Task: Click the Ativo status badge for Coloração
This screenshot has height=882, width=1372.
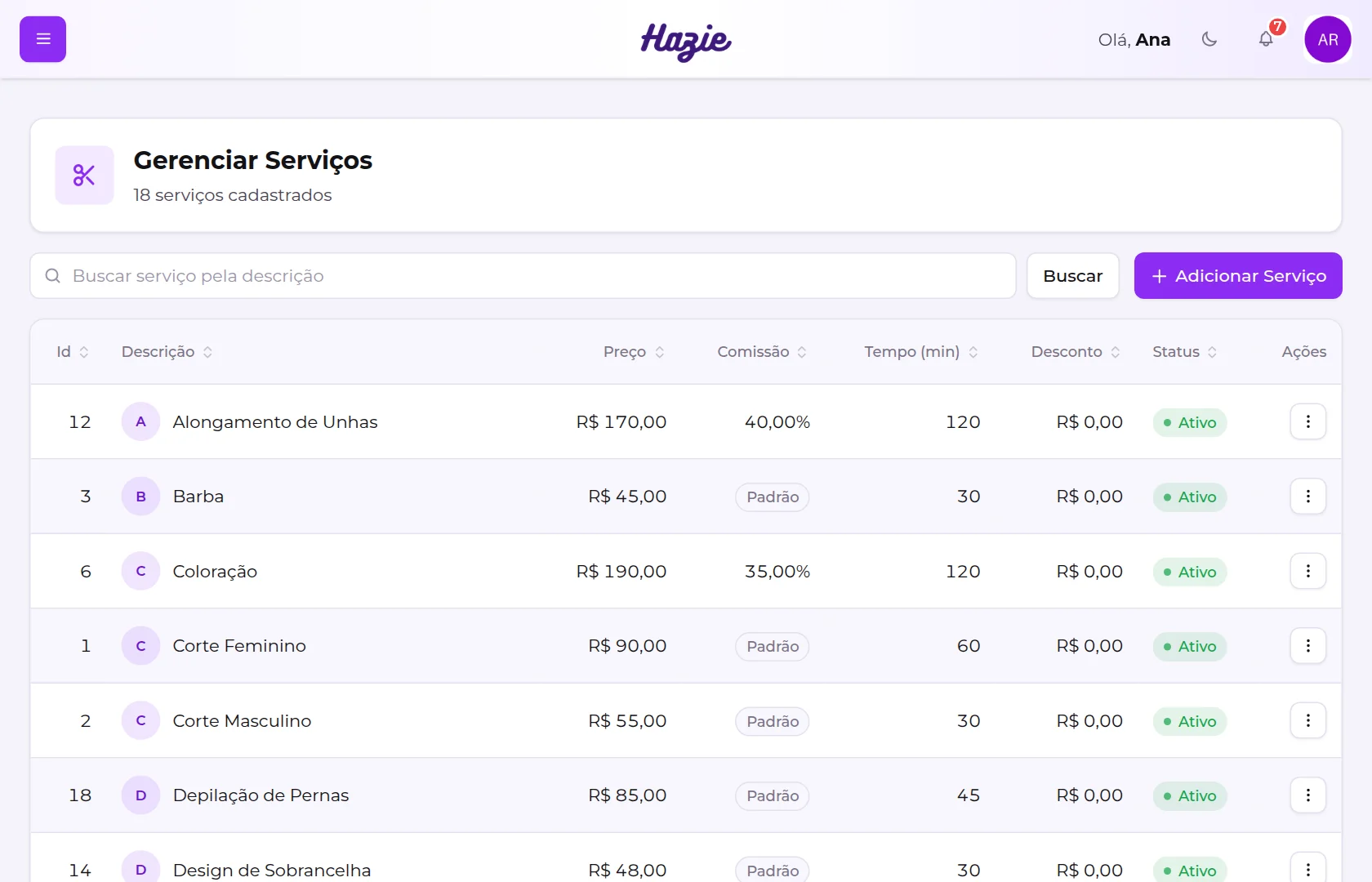Action: [1190, 572]
